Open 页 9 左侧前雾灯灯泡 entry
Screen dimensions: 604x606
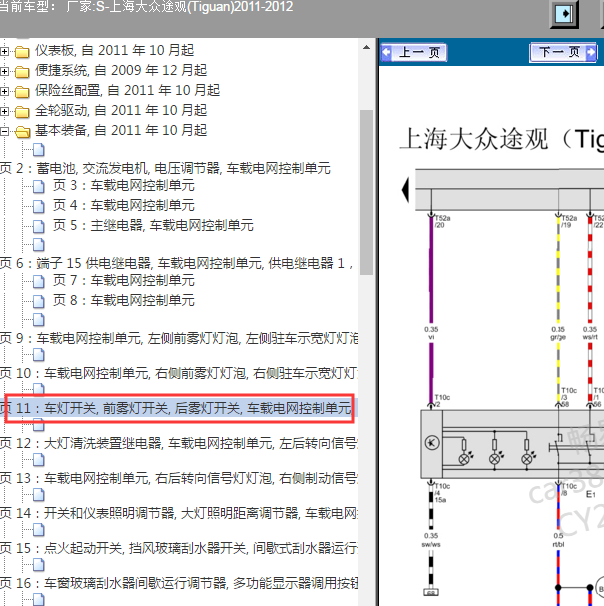tap(179, 339)
